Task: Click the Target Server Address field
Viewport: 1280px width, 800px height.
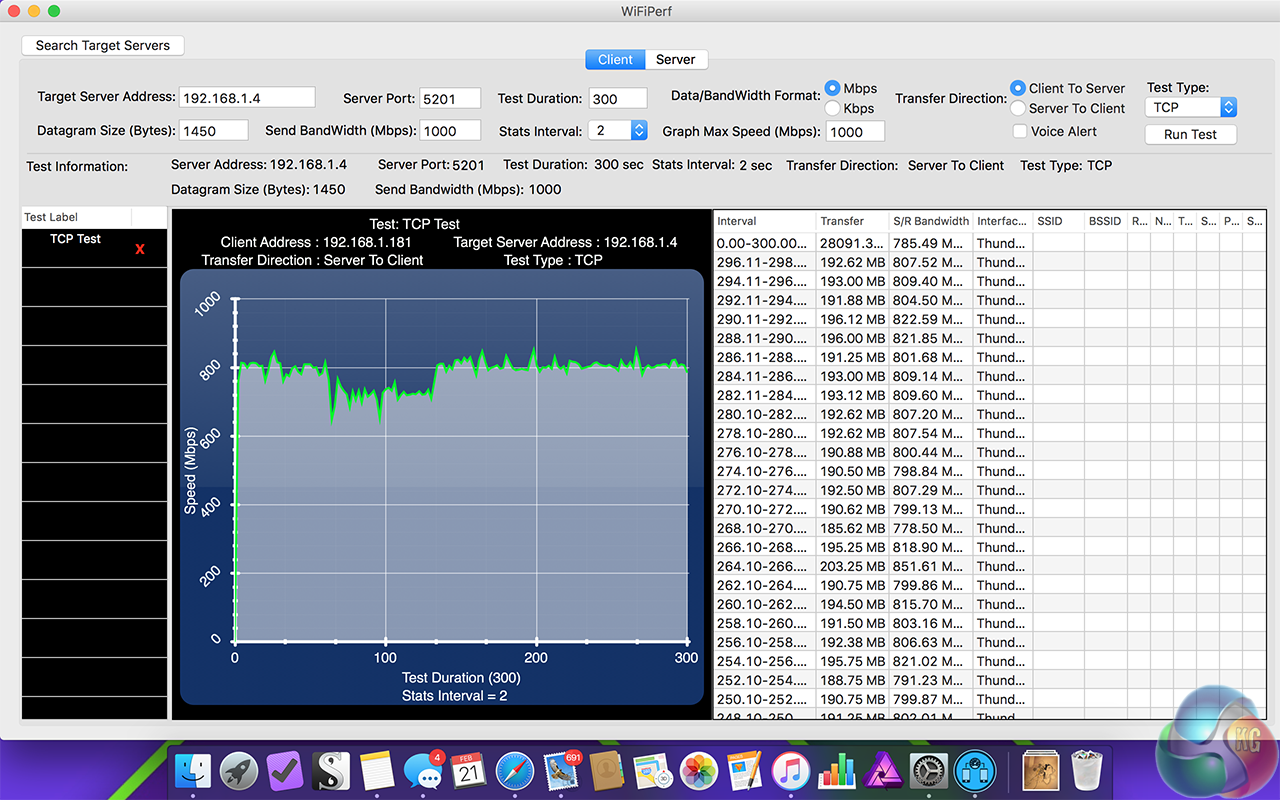Action: point(247,98)
